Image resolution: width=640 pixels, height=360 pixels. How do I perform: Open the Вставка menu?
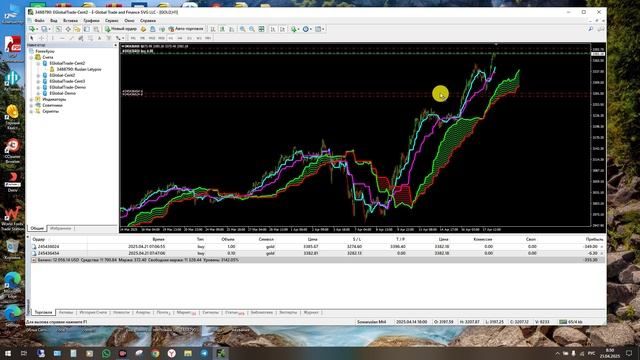pyautogui.click(x=70, y=20)
